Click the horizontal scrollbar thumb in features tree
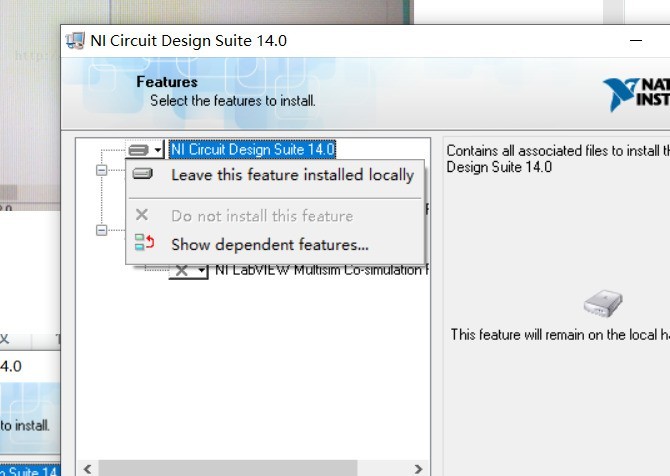The image size is (670, 476). tap(228, 469)
